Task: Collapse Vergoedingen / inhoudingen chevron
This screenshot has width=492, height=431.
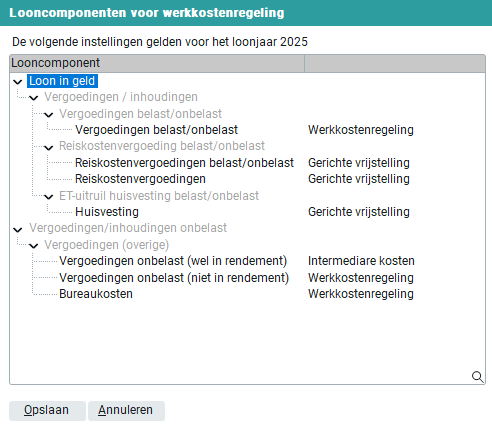Action: click(x=33, y=98)
